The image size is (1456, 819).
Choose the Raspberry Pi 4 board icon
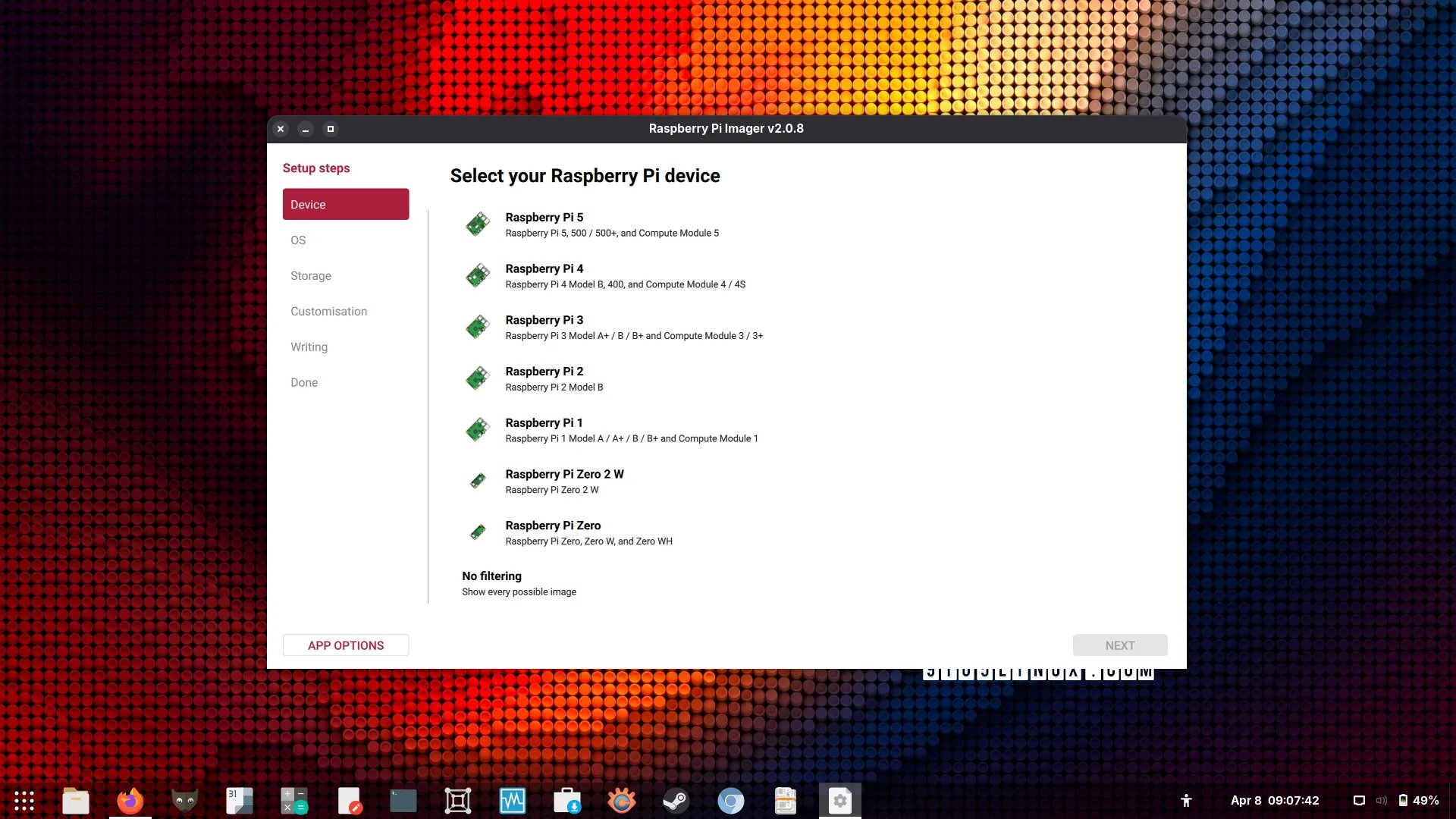coord(478,276)
